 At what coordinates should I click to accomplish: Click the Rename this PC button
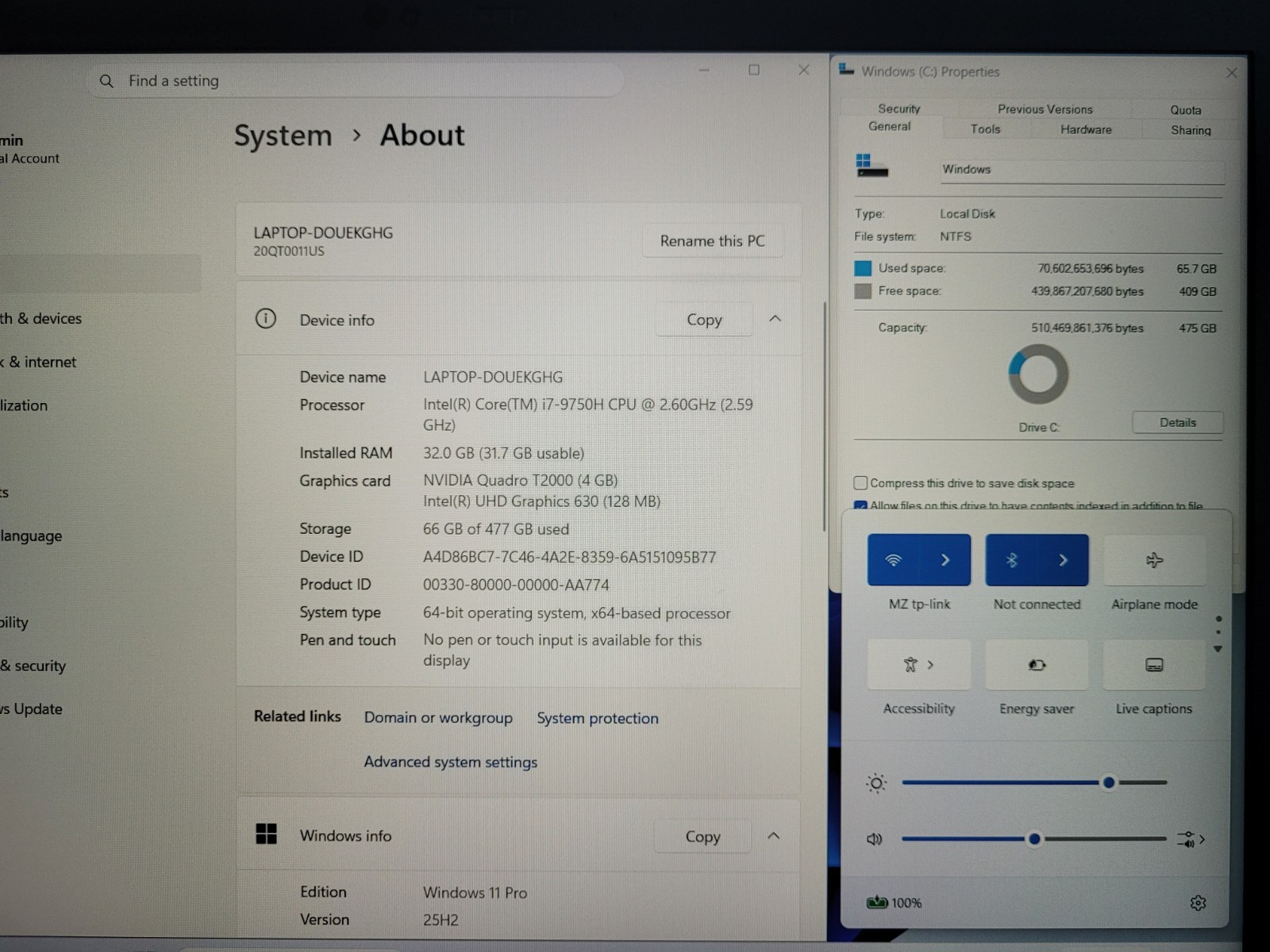(x=712, y=240)
